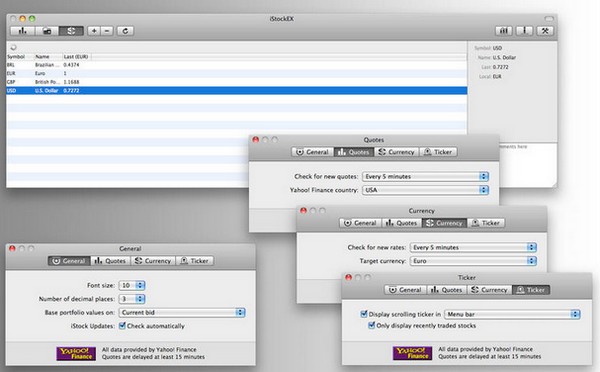Click the Name U.S. Dollar value in info panel
Viewport: 600px width, 372px height.
coord(504,57)
